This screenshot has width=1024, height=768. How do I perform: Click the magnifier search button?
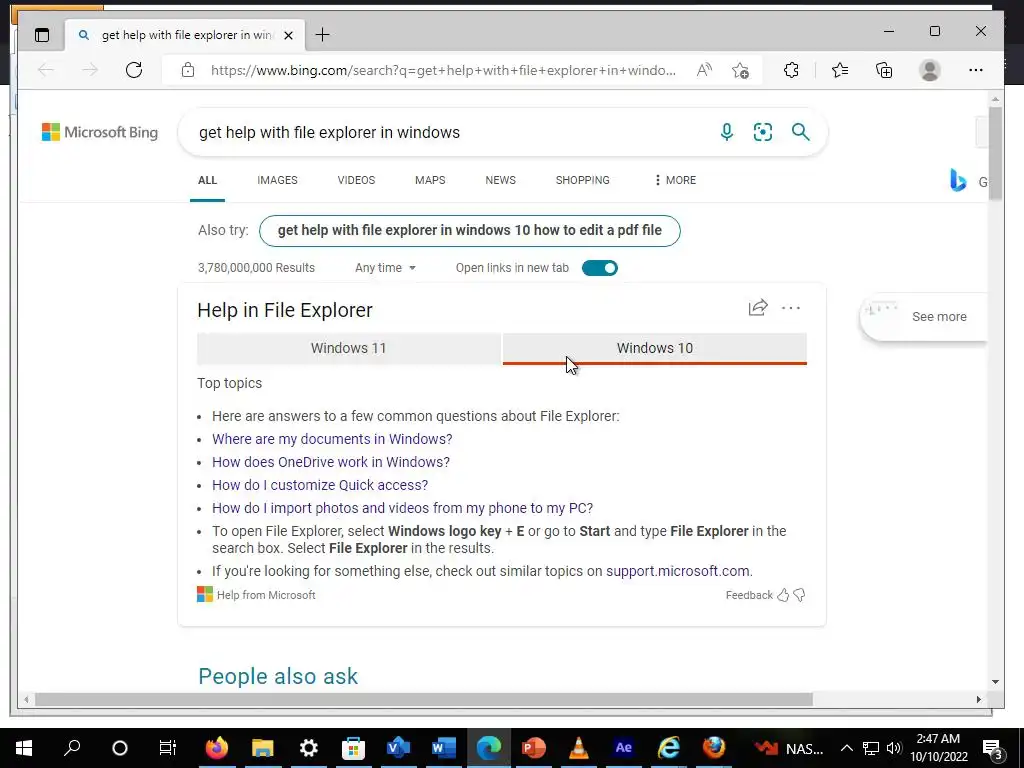801,132
